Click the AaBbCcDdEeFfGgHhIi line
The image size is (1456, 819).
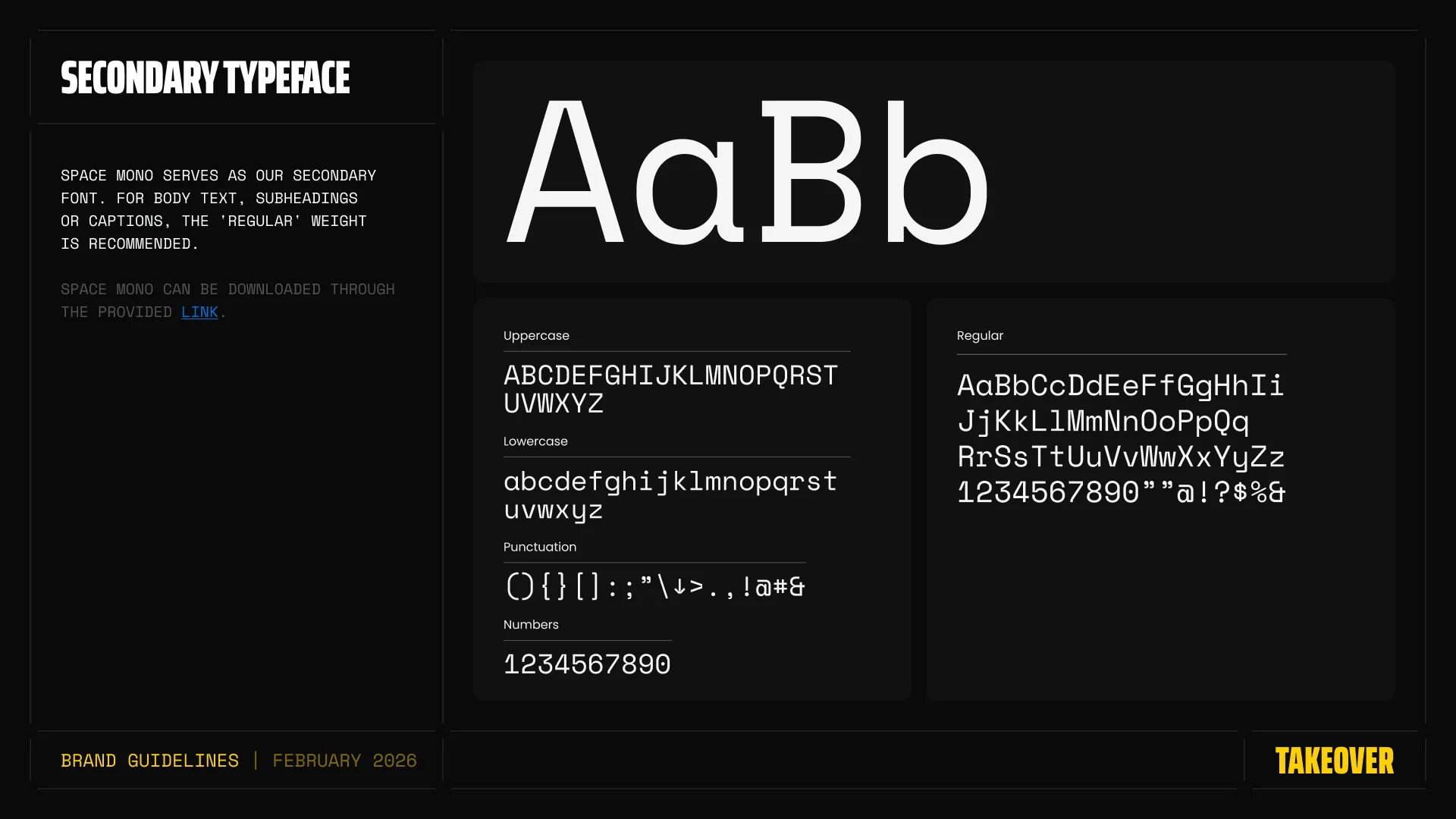[x=1120, y=386]
